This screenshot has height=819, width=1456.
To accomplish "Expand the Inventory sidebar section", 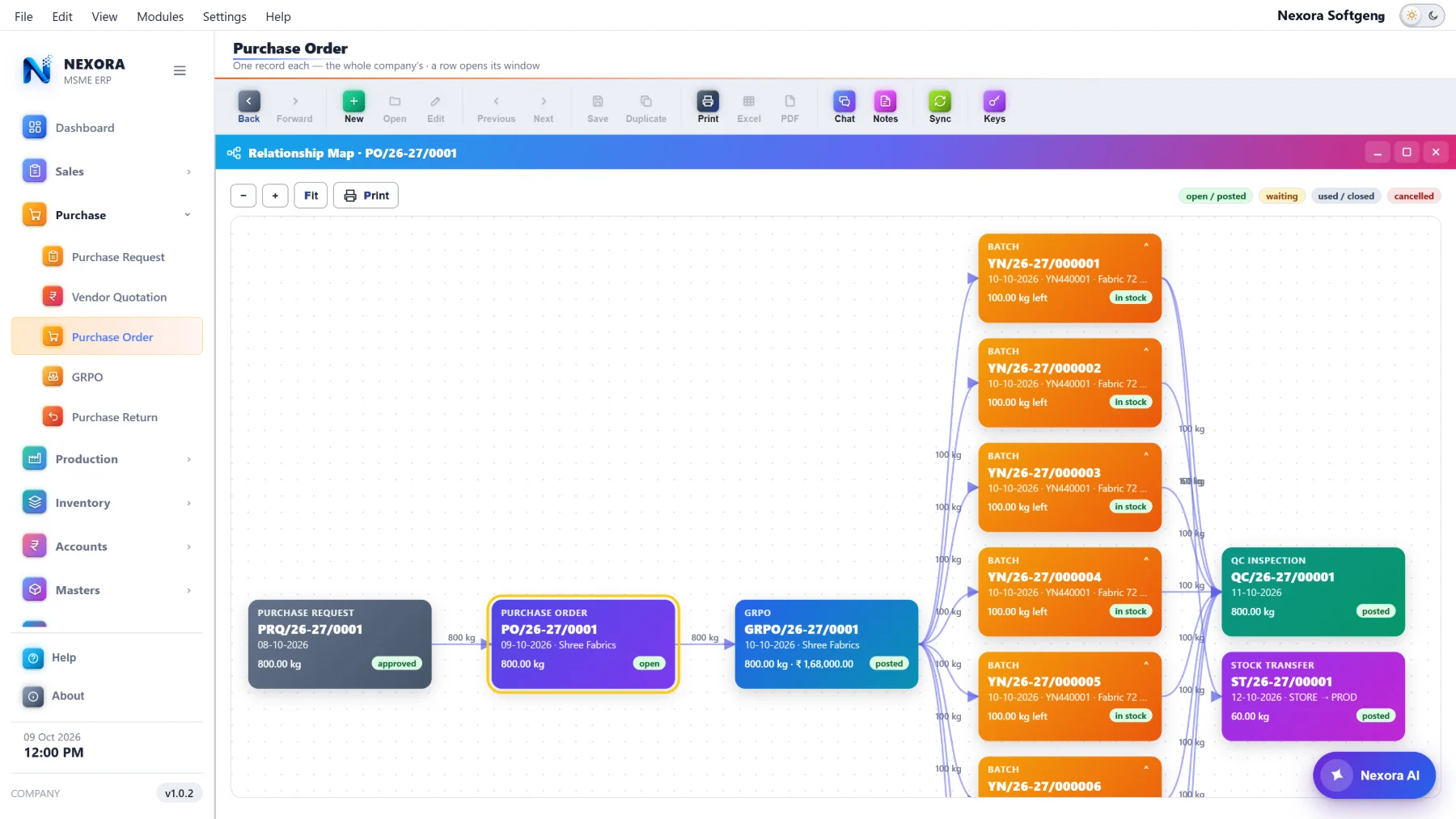I will coord(107,503).
